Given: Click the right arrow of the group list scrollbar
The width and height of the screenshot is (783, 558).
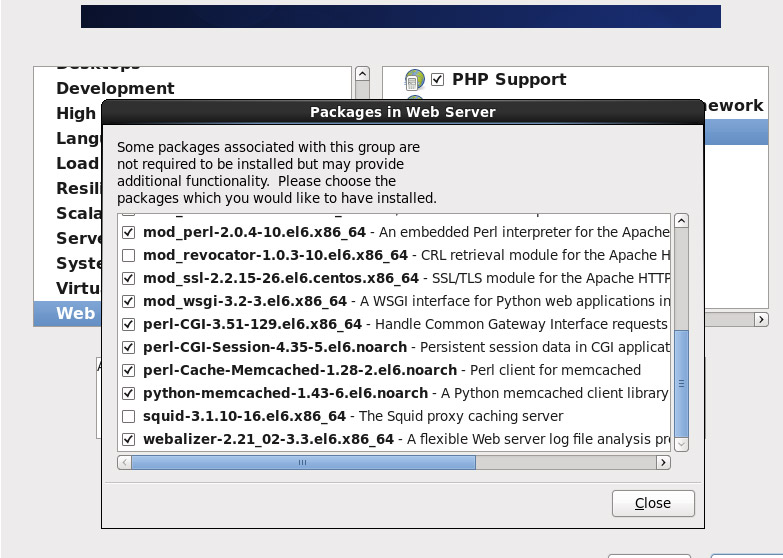Looking at the screenshot, I should 761,319.
